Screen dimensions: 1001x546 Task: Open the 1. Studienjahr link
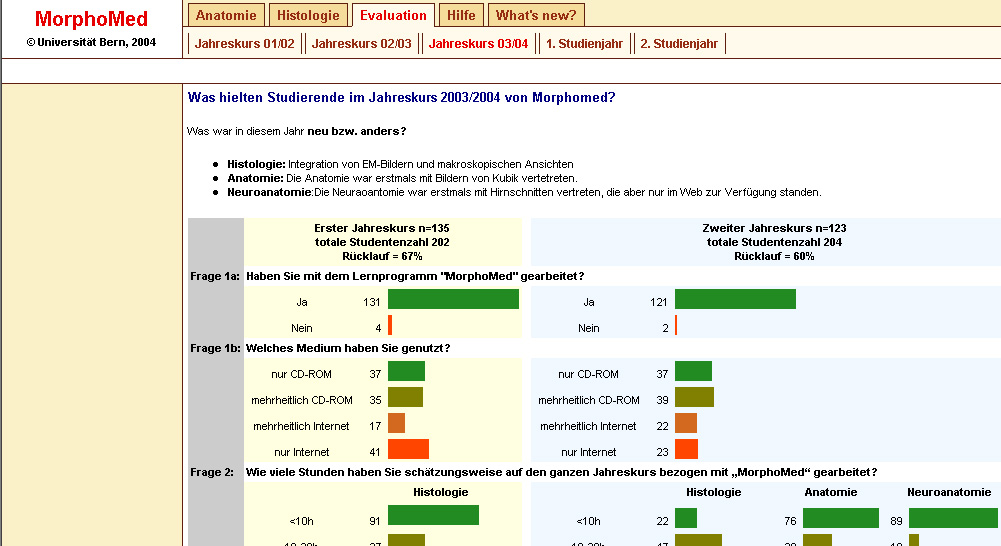pyautogui.click(x=584, y=44)
